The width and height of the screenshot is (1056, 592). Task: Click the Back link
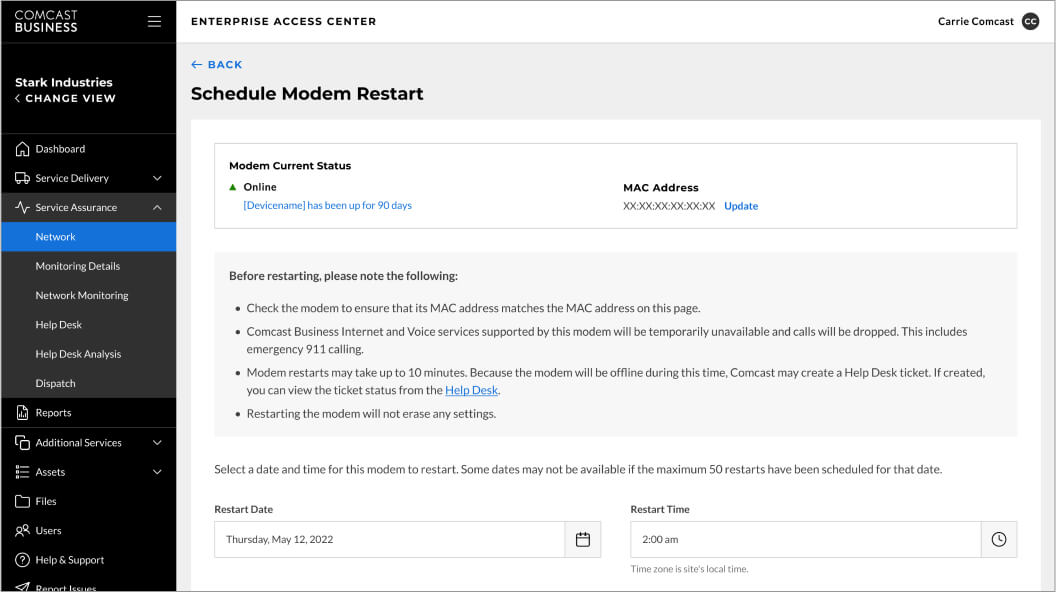tap(217, 65)
